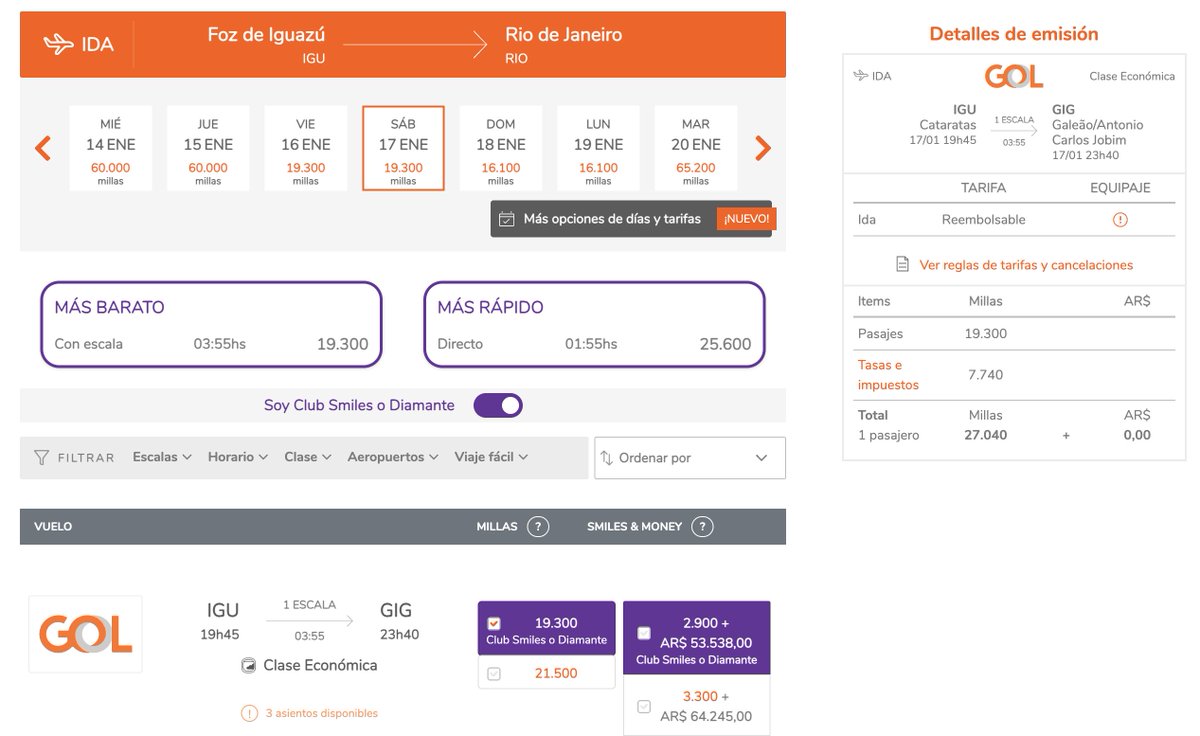Click Pasajes 19.300 miles value in details
The image size is (1200, 736).
pos(986,334)
